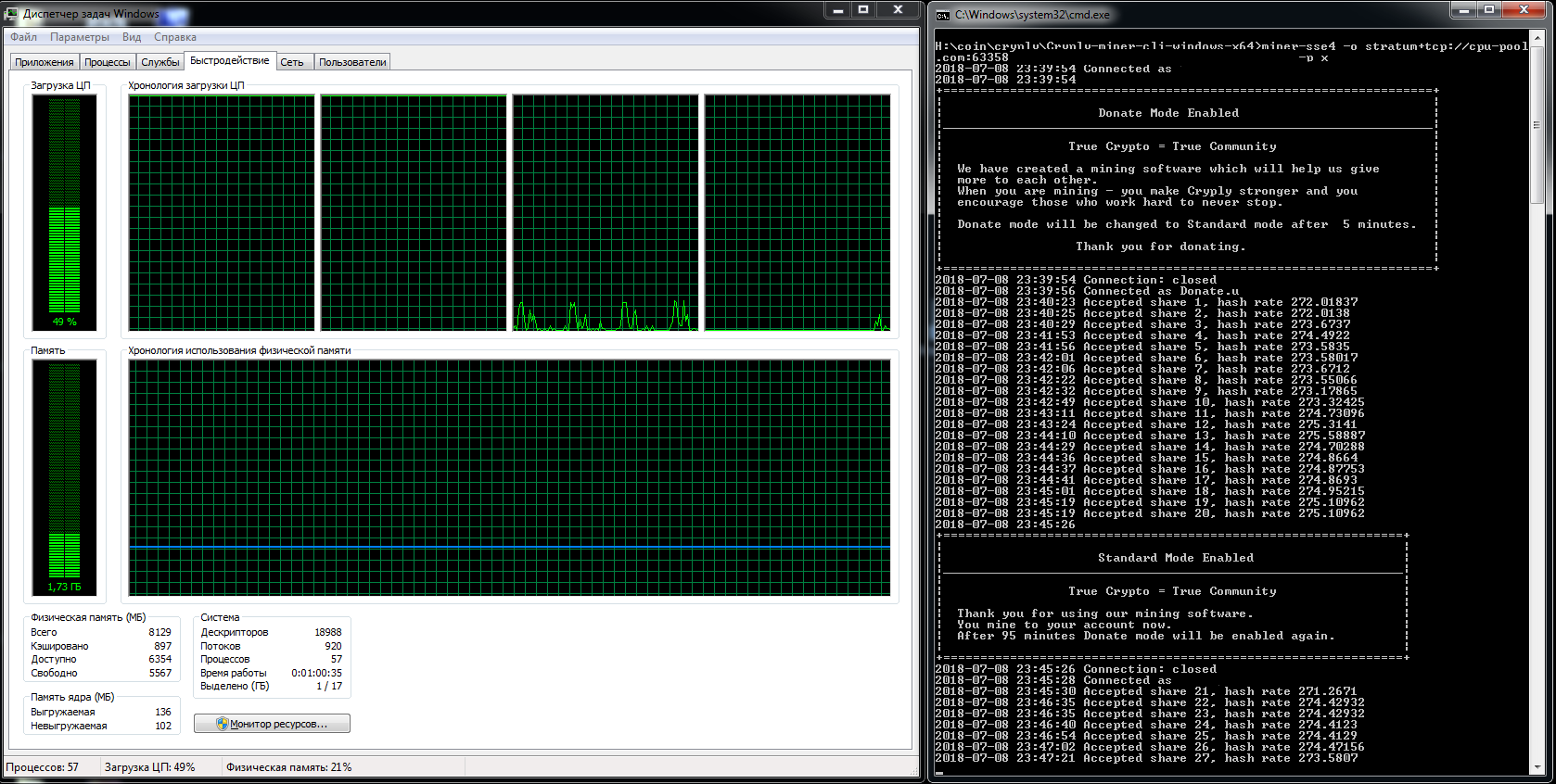Viewport: 1556px width, 784px height.
Task: Close the Task Manager window
Action: (898, 10)
